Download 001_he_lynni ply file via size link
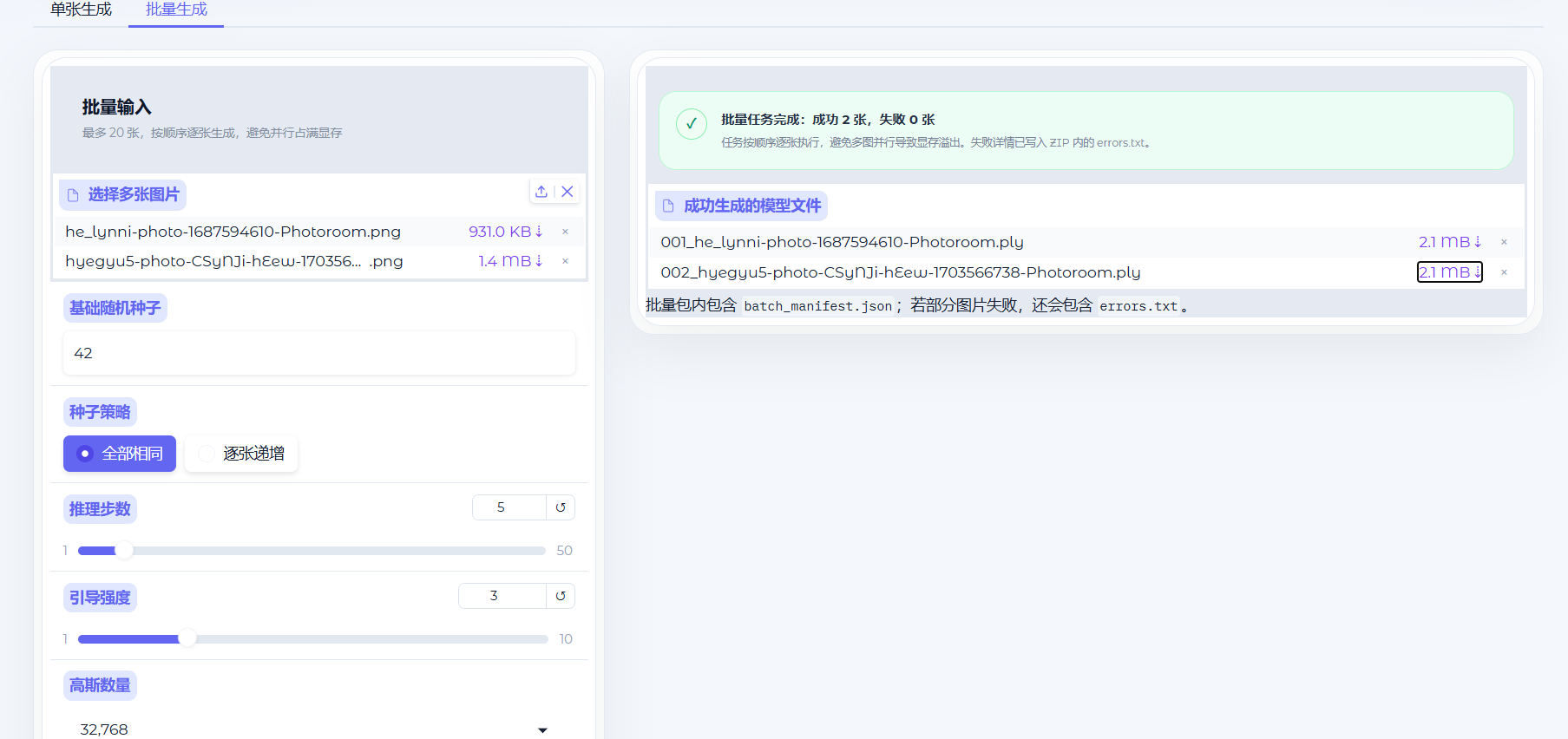 [1450, 242]
